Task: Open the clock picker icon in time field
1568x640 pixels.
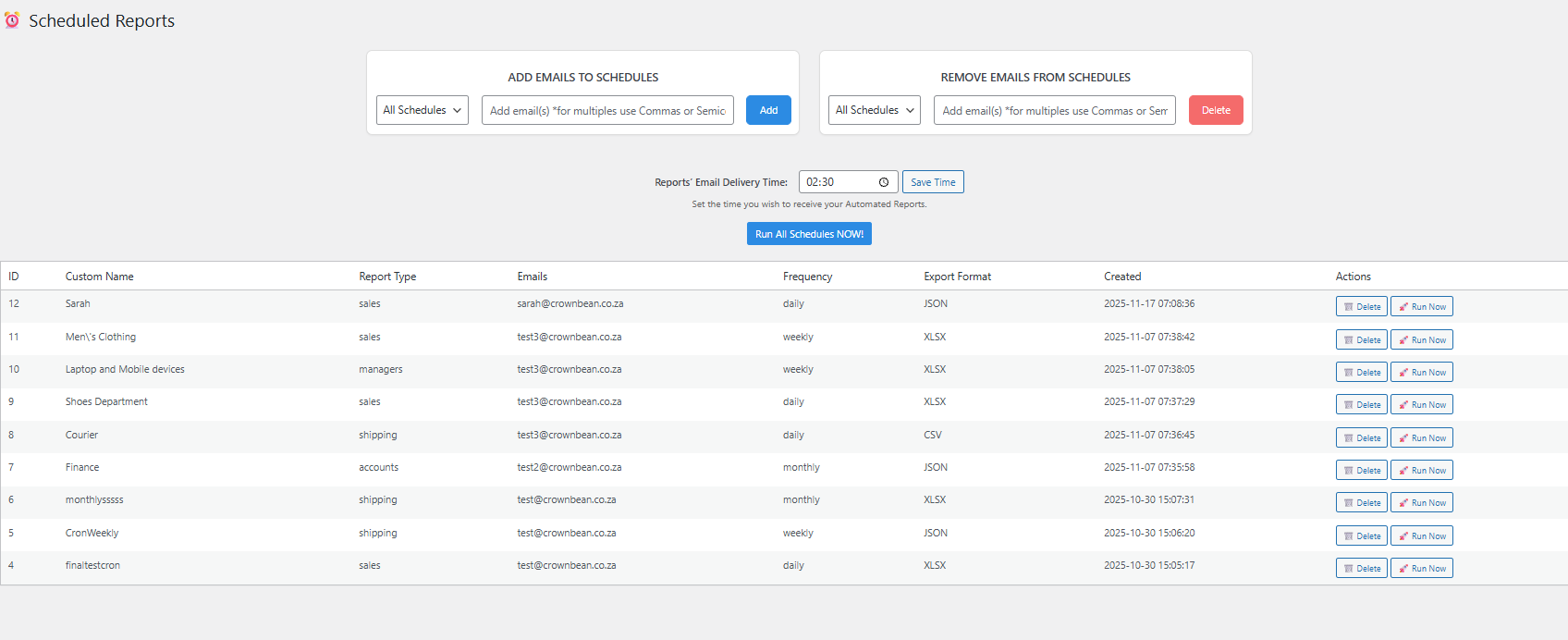Action: 884,182
